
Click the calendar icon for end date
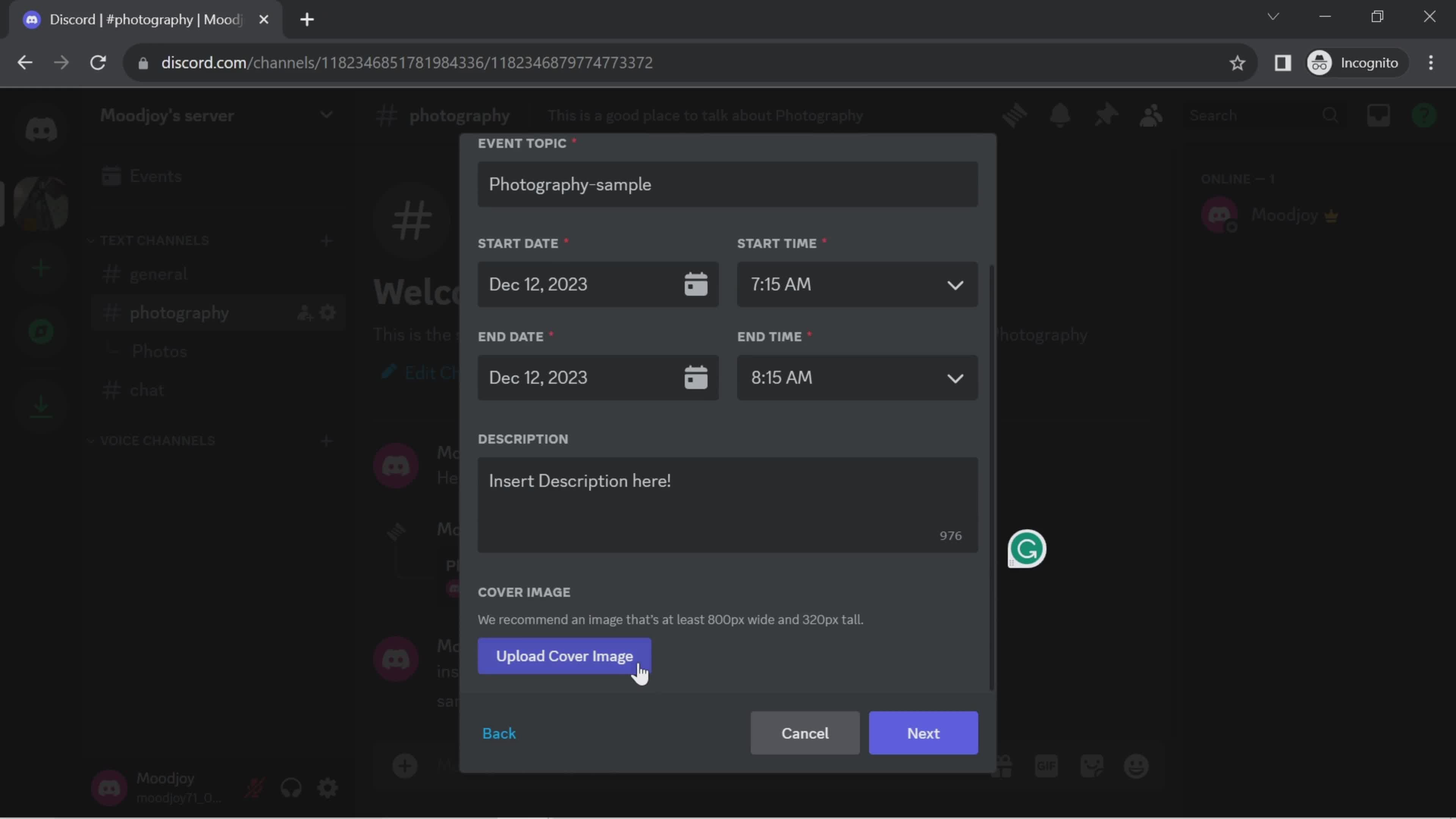(x=696, y=377)
